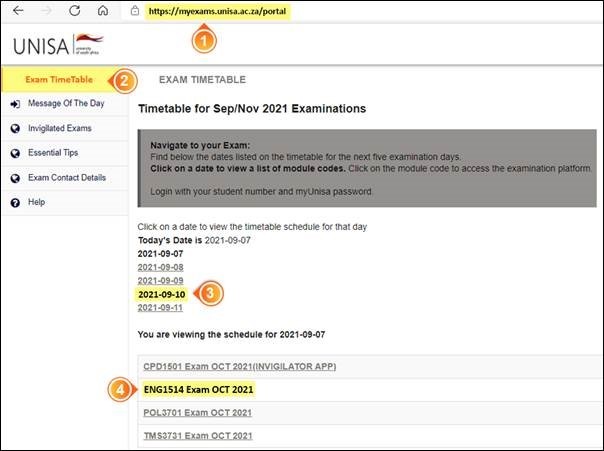Select the highlighted date 2021-09-10
The image size is (604, 451).
(160, 294)
